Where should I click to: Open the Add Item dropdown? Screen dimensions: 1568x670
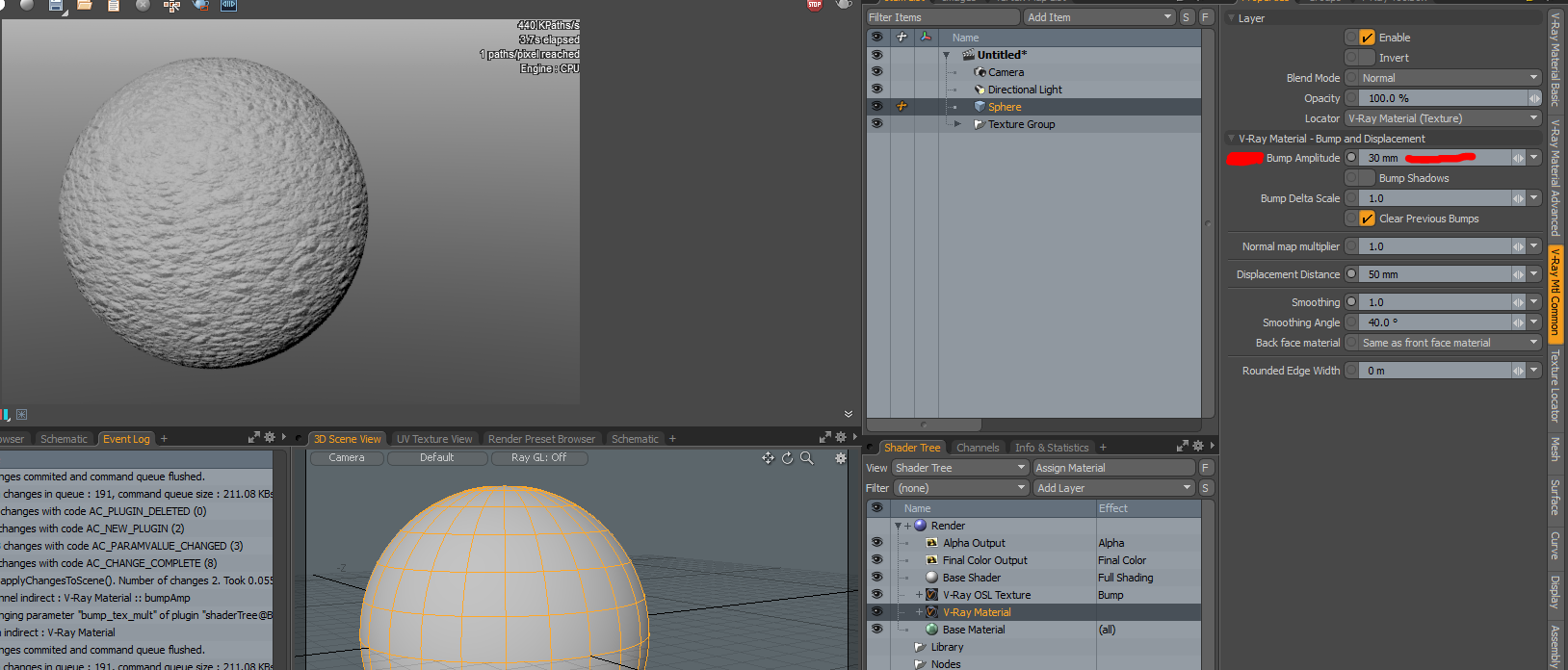point(1099,17)
